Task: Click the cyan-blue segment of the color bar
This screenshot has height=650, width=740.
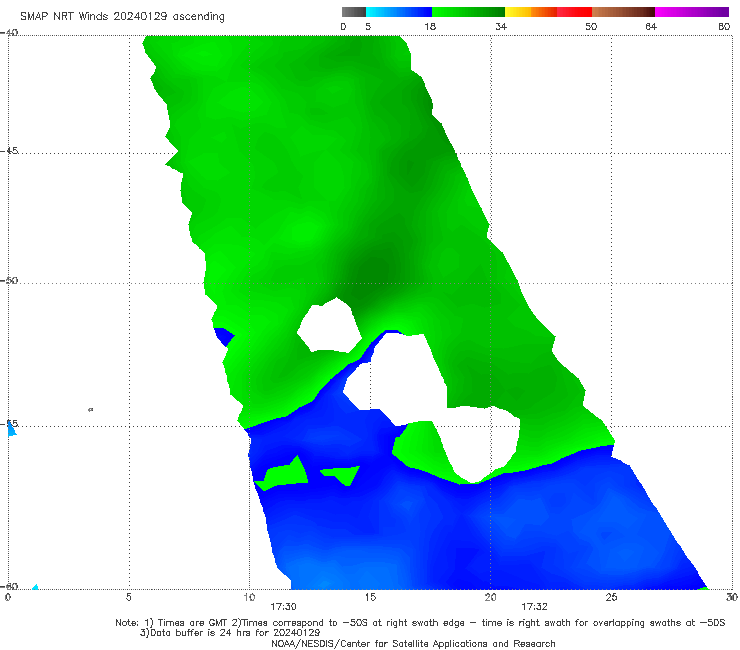Action: pyautogui.click(x=399, y=12)
